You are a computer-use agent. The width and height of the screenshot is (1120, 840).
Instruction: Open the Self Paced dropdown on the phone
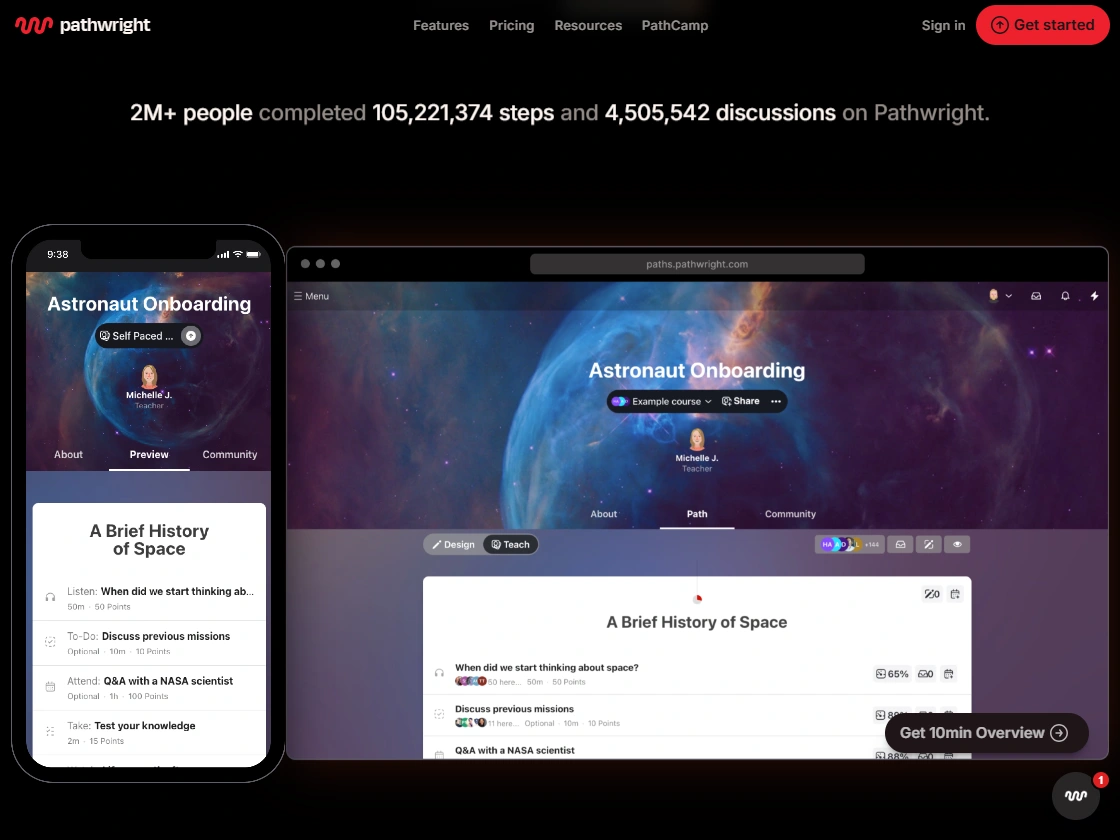click(139, 336)
